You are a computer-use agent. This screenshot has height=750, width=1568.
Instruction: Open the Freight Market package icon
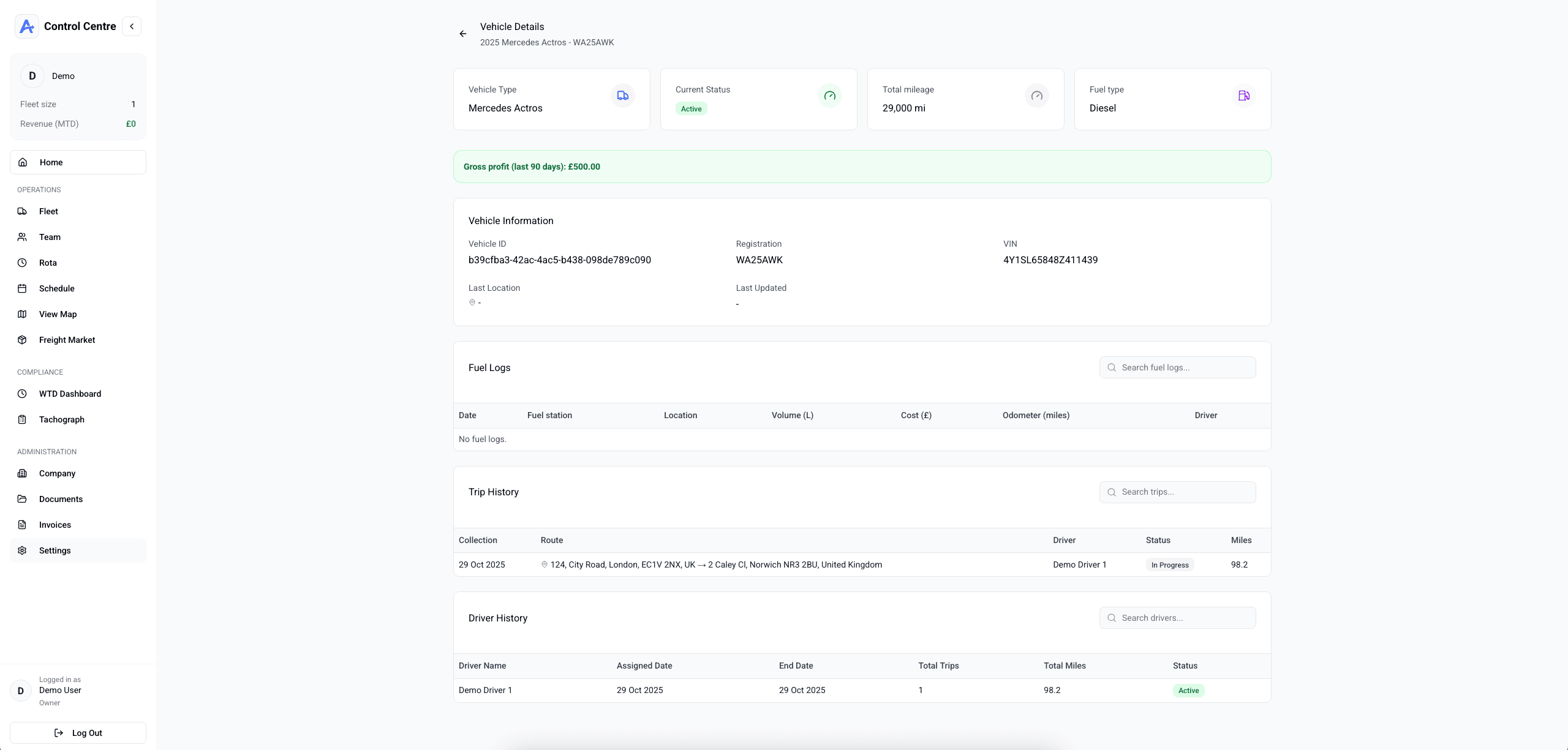(22, 340)
